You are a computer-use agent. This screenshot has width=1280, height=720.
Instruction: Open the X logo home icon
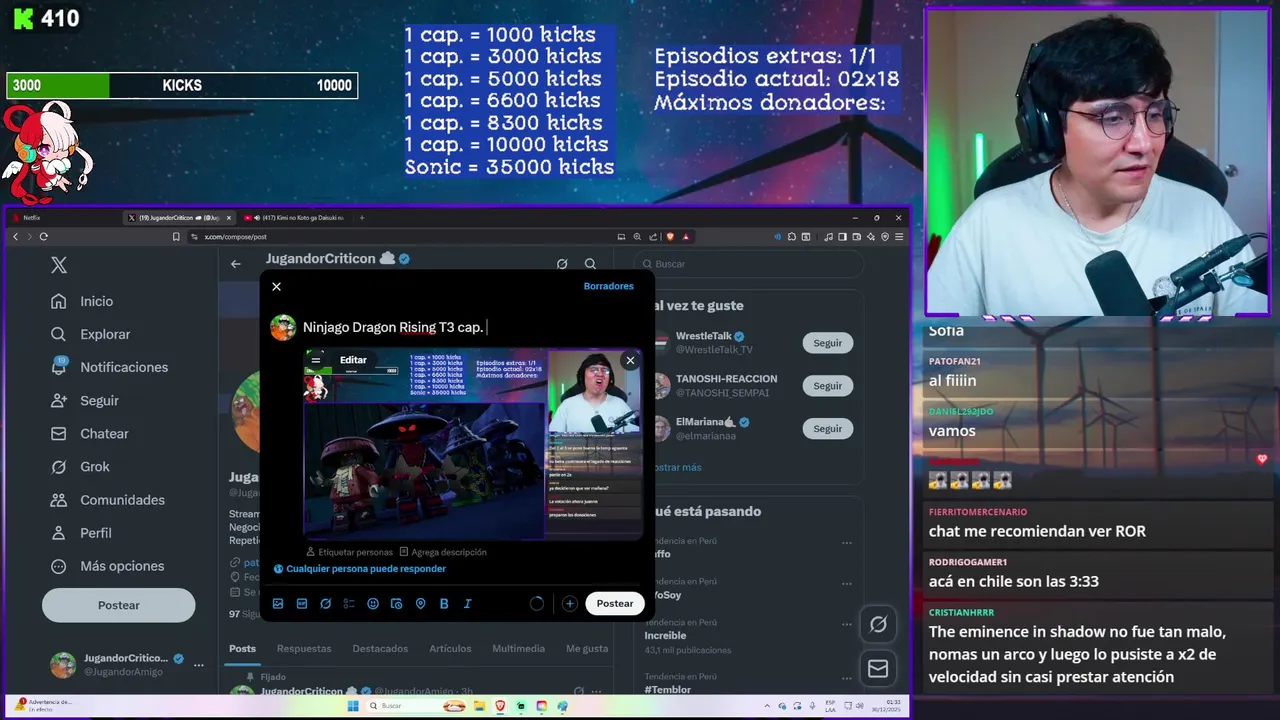point(59,265)
